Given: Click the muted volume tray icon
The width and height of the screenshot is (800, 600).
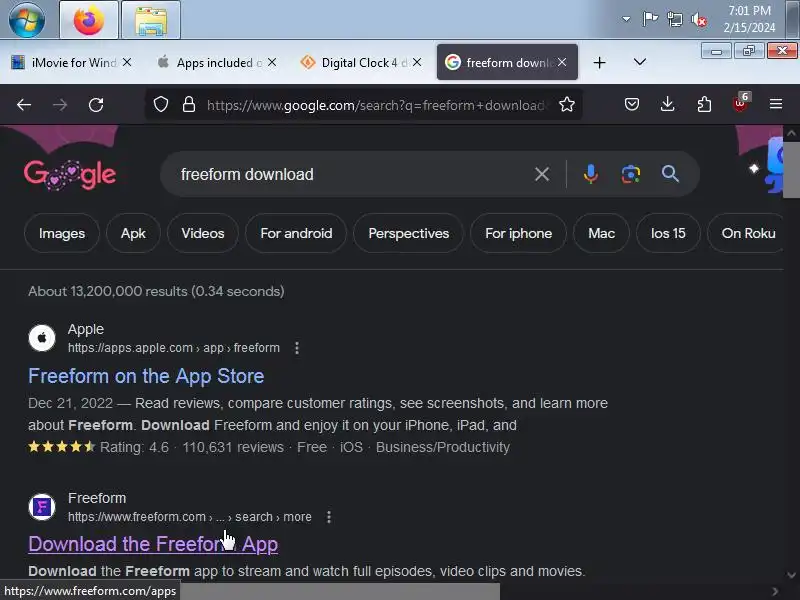Looking at the screenshot, I should [x=699, y=20].
